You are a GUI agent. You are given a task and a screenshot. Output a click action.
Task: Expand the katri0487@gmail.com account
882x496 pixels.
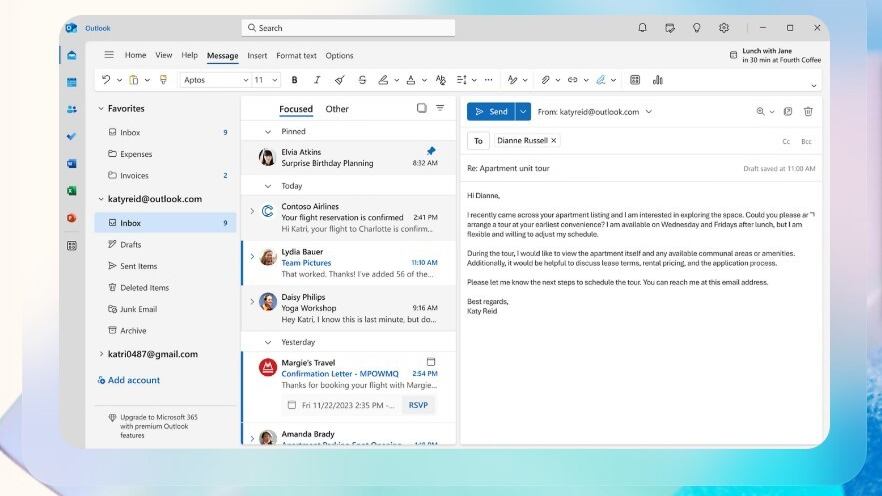tap(101, 354)
